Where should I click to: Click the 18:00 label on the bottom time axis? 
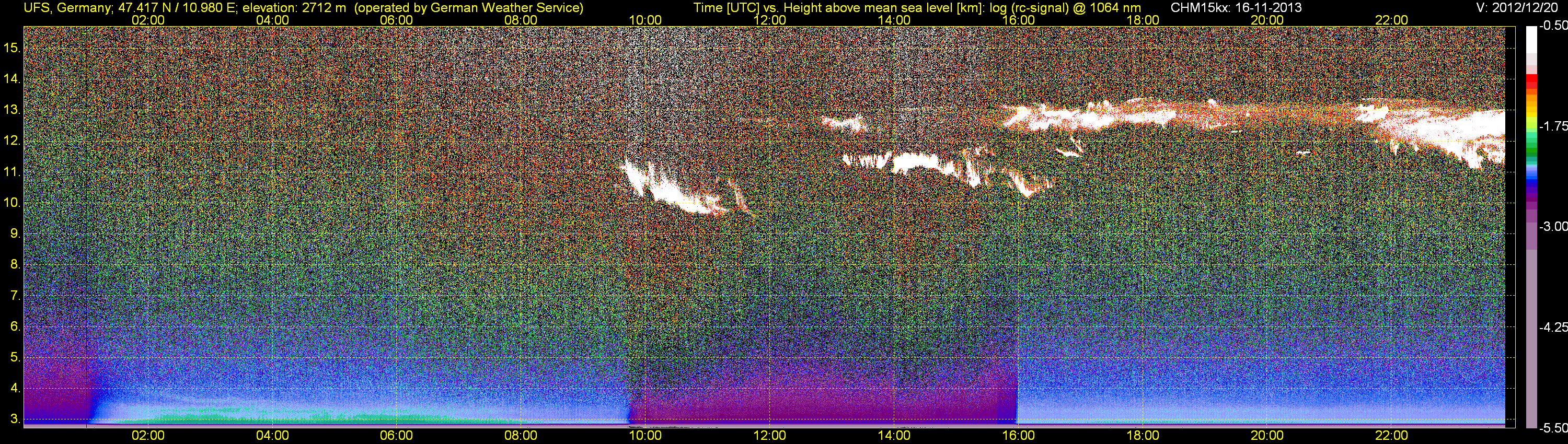tap(1143, 436)
